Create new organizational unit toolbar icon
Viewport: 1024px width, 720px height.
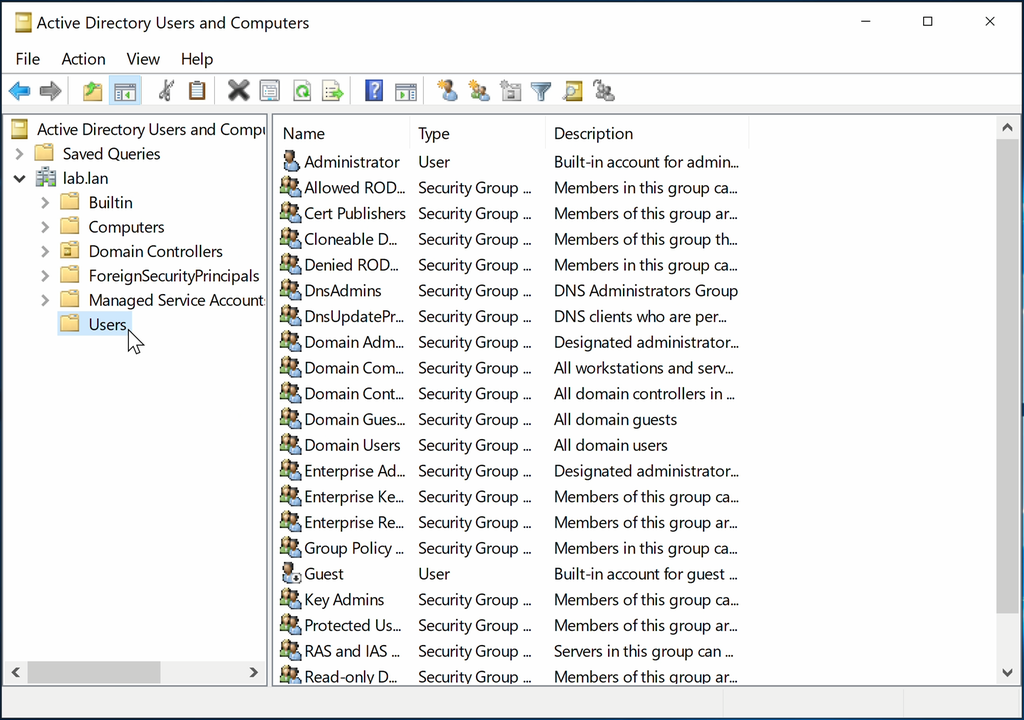[x=510, y=91]
